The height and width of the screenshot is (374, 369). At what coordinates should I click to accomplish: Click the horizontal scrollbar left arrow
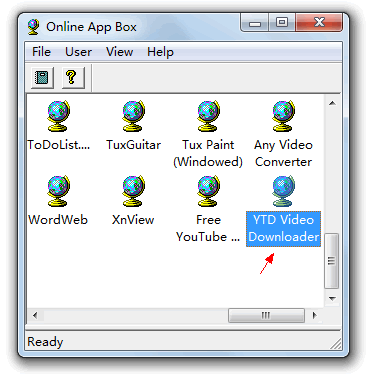coord(35,315)
